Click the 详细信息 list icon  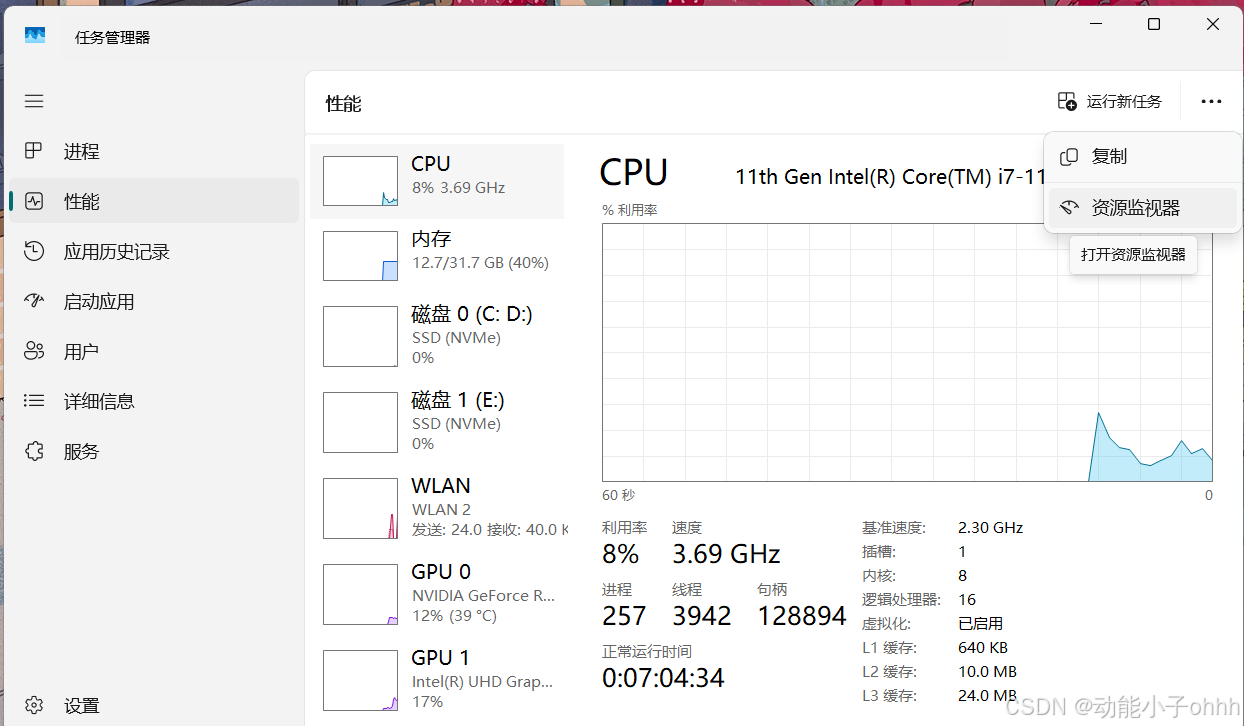tap(34, 401)
